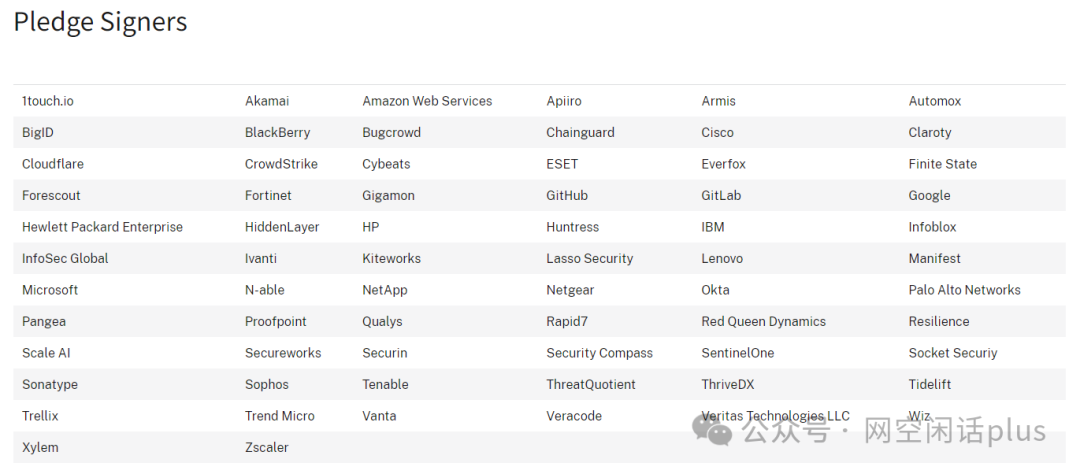
Task: Open the Hewlett Packard Enterprise entry
Action: pos(103,227)
